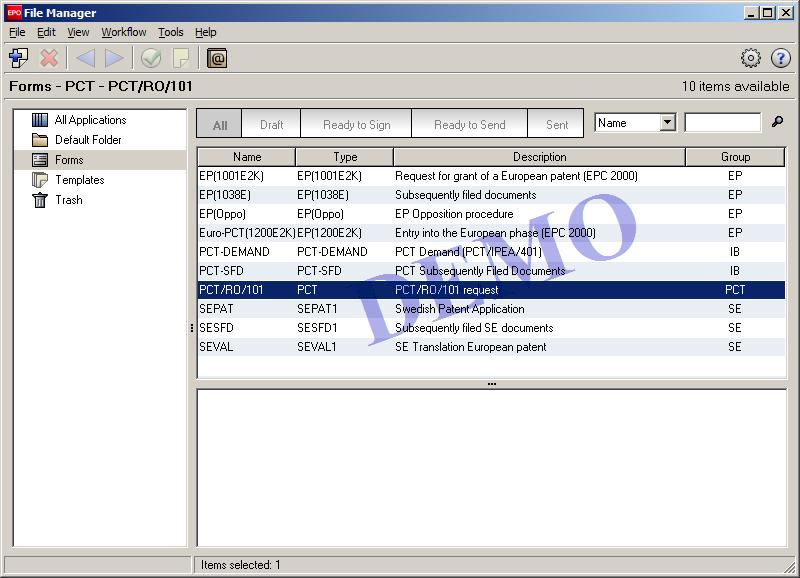Select the PCT-SFD form name
800x578 pixels.
(221, 271)
